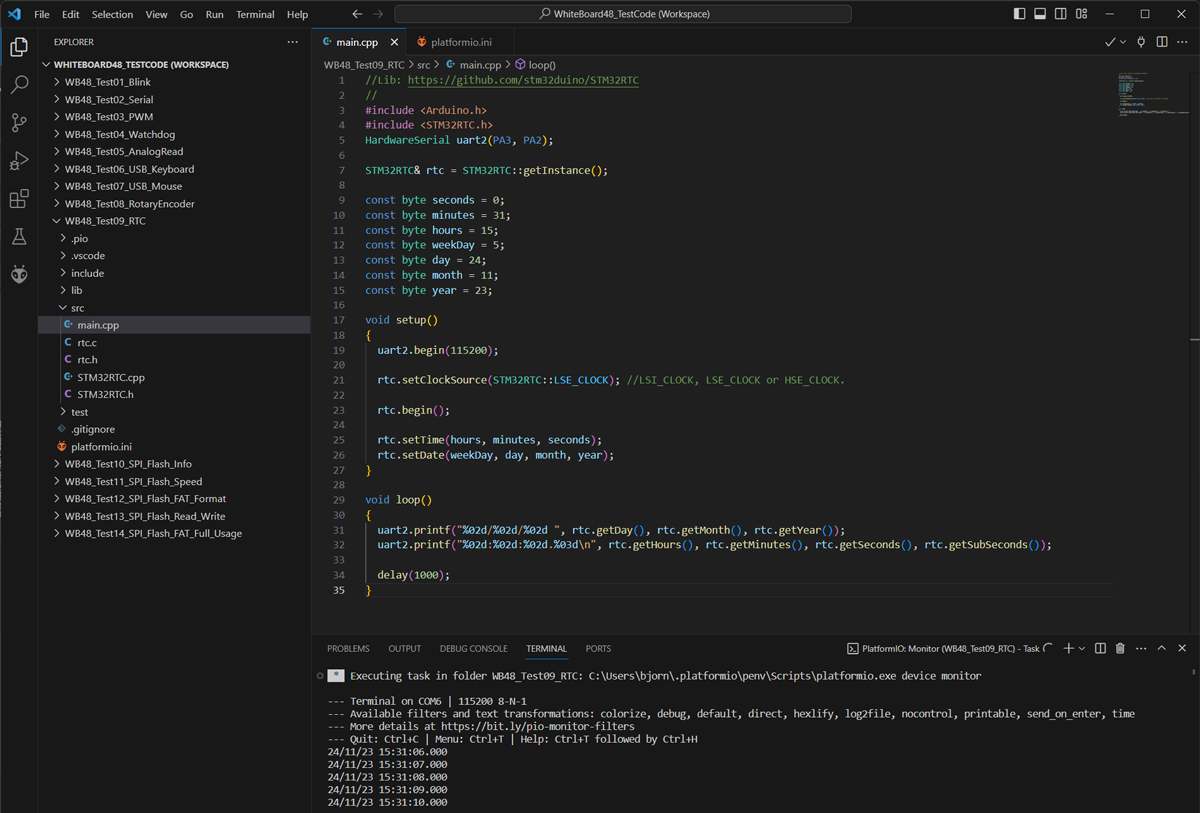Click the serial monitor plug icon
This screenshot has height=813, width=1200.
click(x=1141, y=42)
